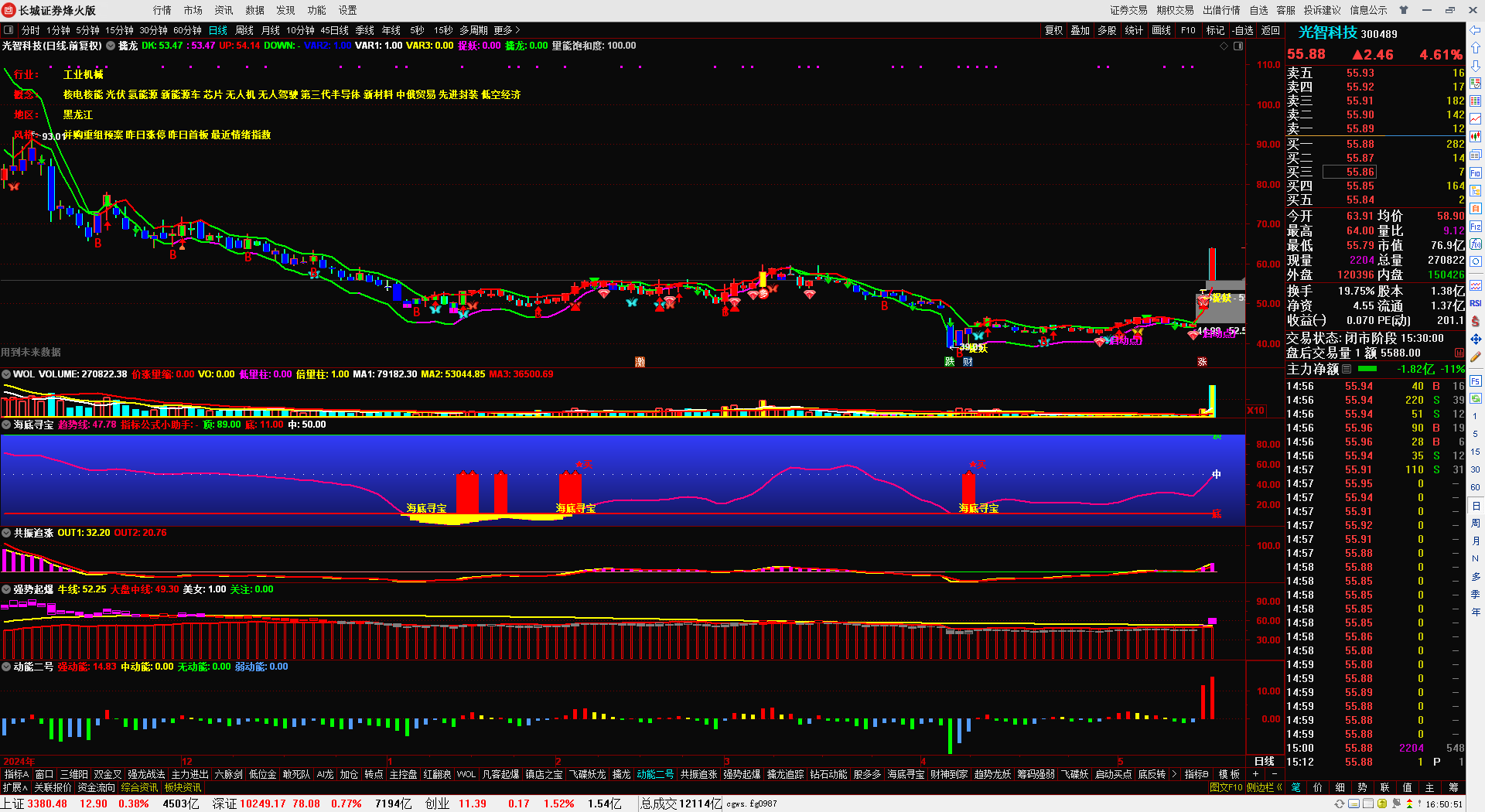Open 证券交易 in the top bar
The width and height of the screenshot is (1485, 812).
pyautogui.click(x=1128, y=10)
